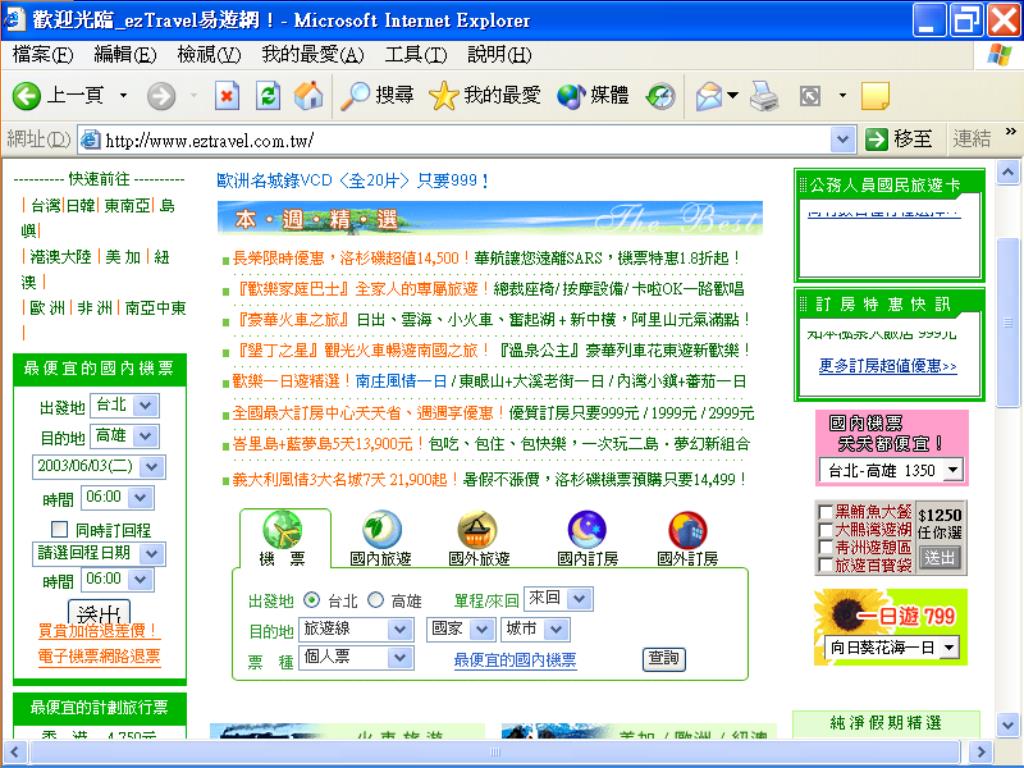Image resolution: width=1024 pixels, height=768 pixels.
Task: Open the 編輯(E) menu
Action: [x=125, y=54]
